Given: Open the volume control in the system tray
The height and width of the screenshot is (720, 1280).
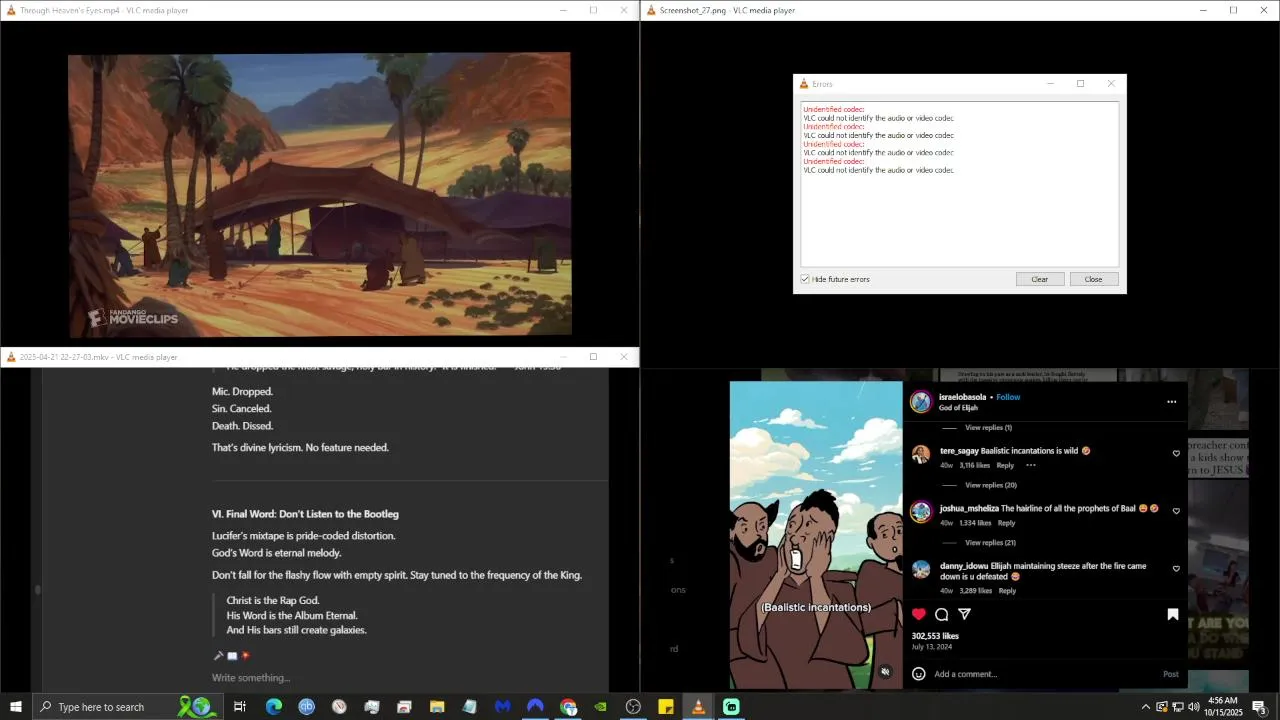Looking at the screenshot, I should [x=1193, y=707].
